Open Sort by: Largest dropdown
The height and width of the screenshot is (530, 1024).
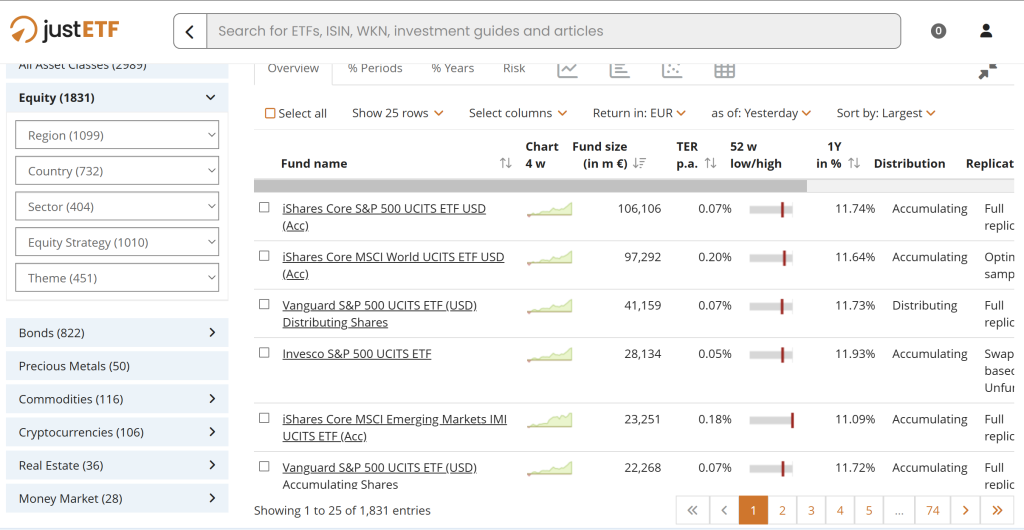(886, 114)
